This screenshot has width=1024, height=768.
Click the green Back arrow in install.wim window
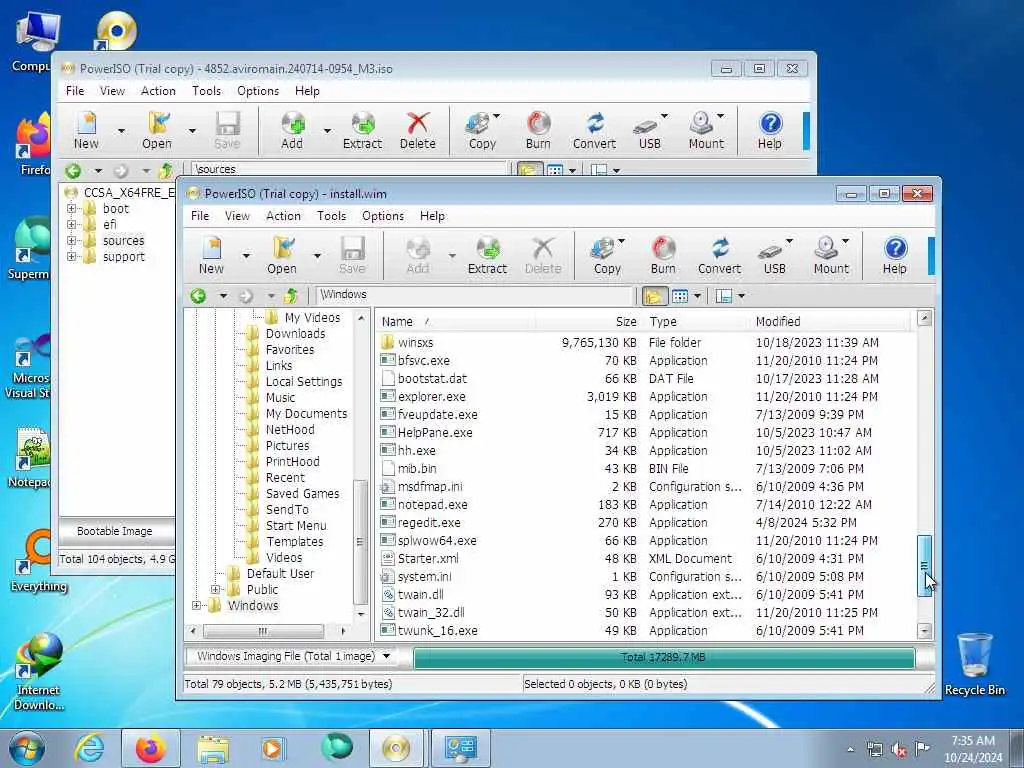(x=199, y=296)
